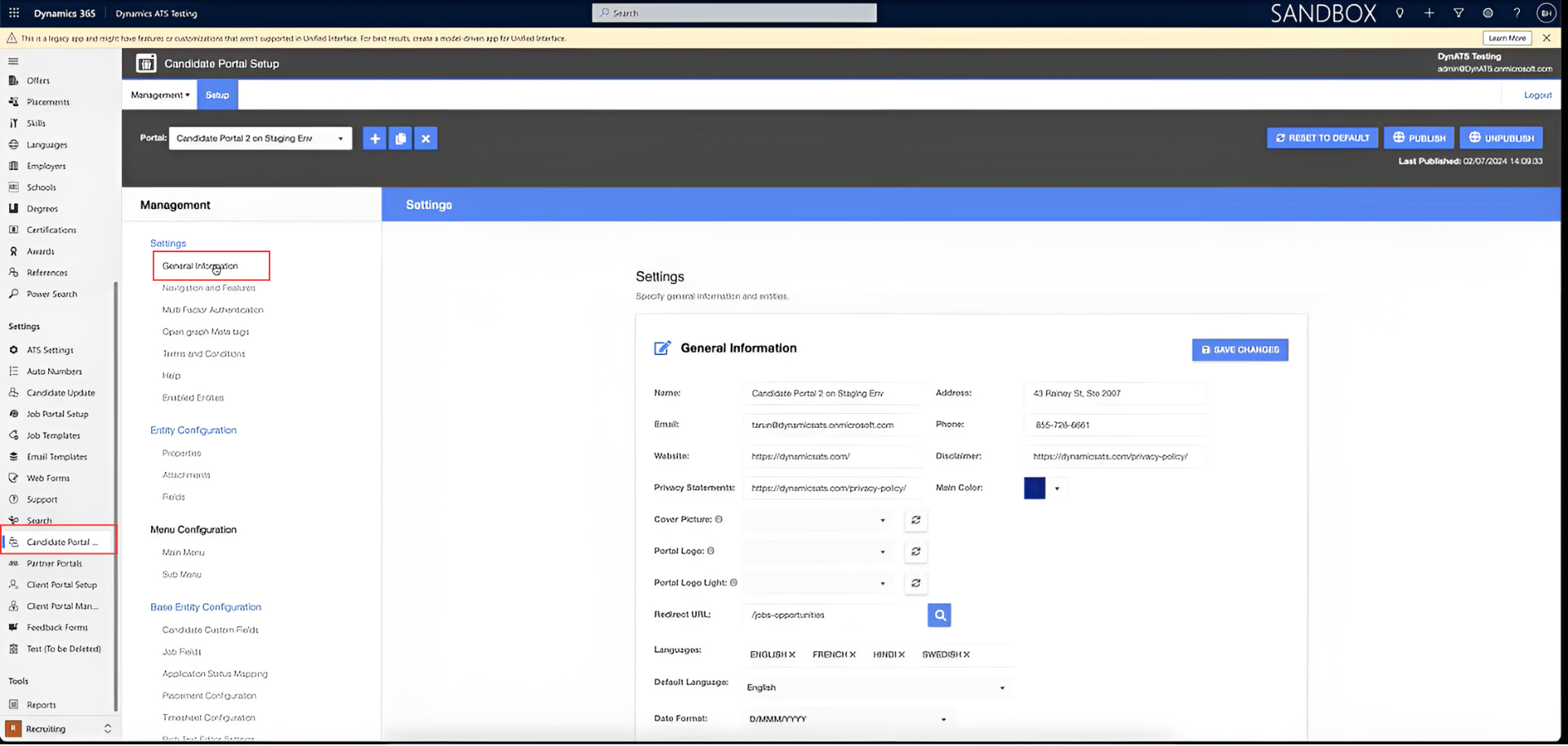1568x746 pixels.
Task: Click the Reset to Default button
Action: (1322, 139)
